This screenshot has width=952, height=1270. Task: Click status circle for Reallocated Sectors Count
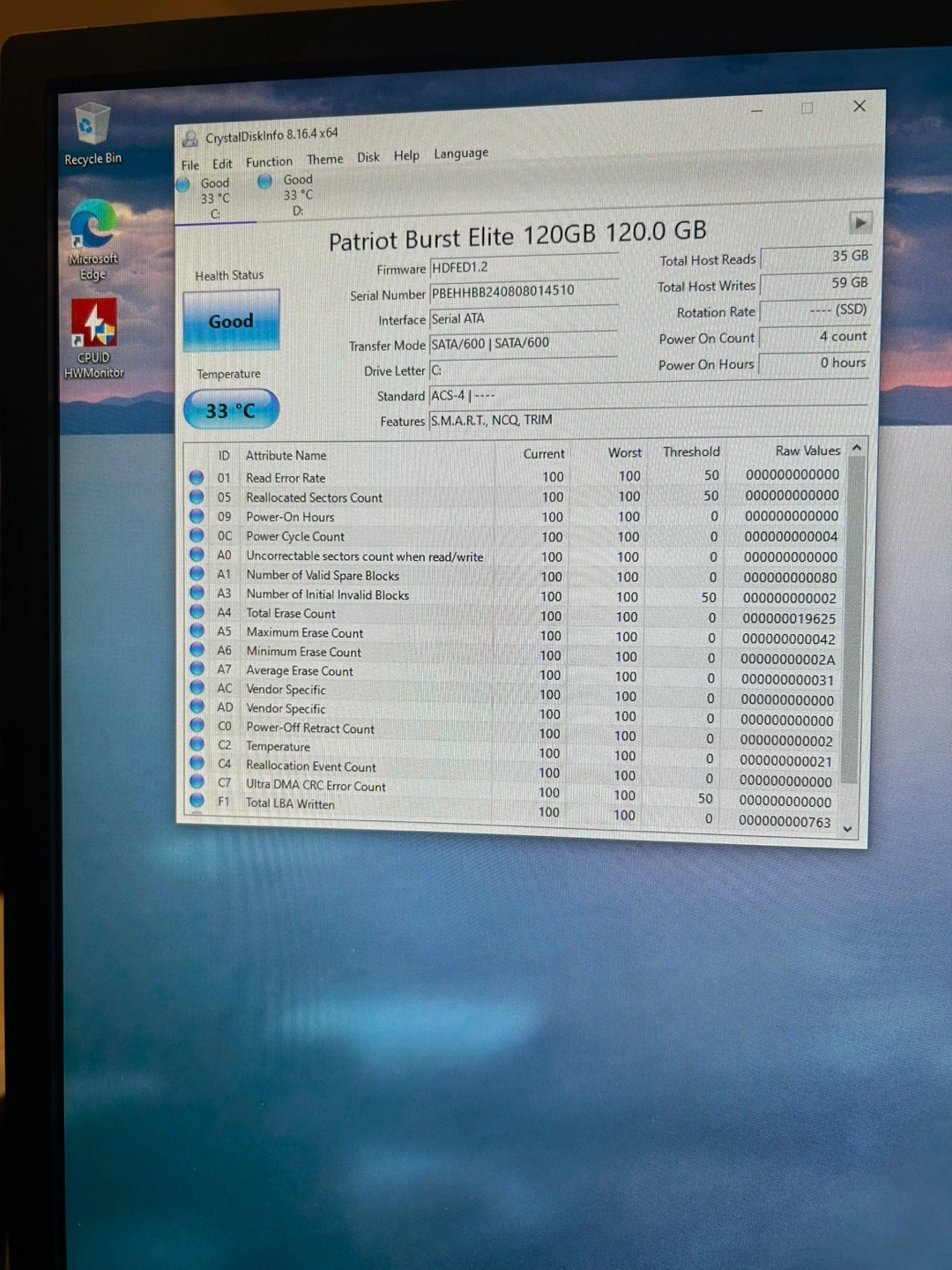pos(197,497)
